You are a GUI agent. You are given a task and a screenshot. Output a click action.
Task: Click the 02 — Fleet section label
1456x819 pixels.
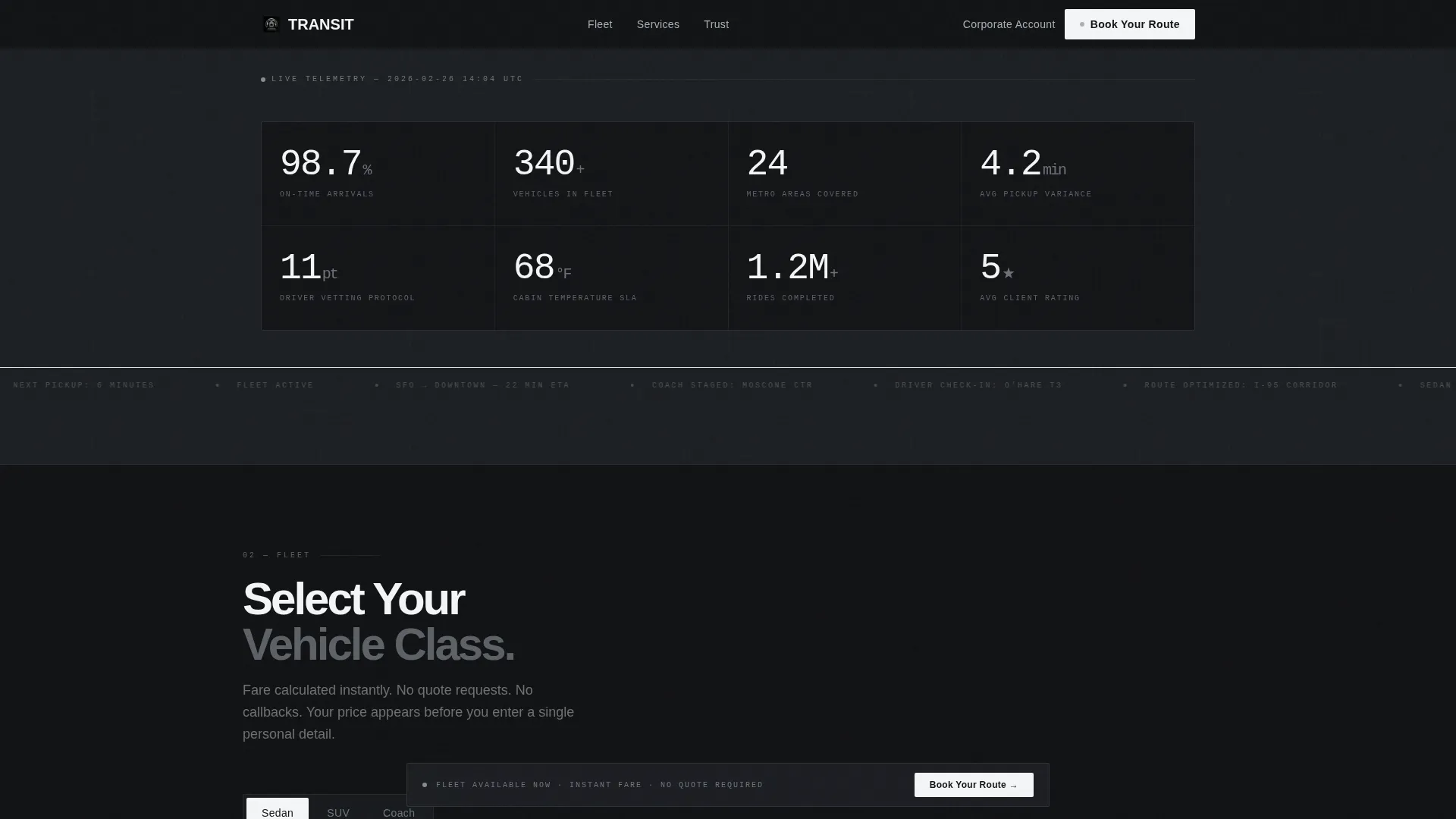pyautogui.click(x=277, y=555)
